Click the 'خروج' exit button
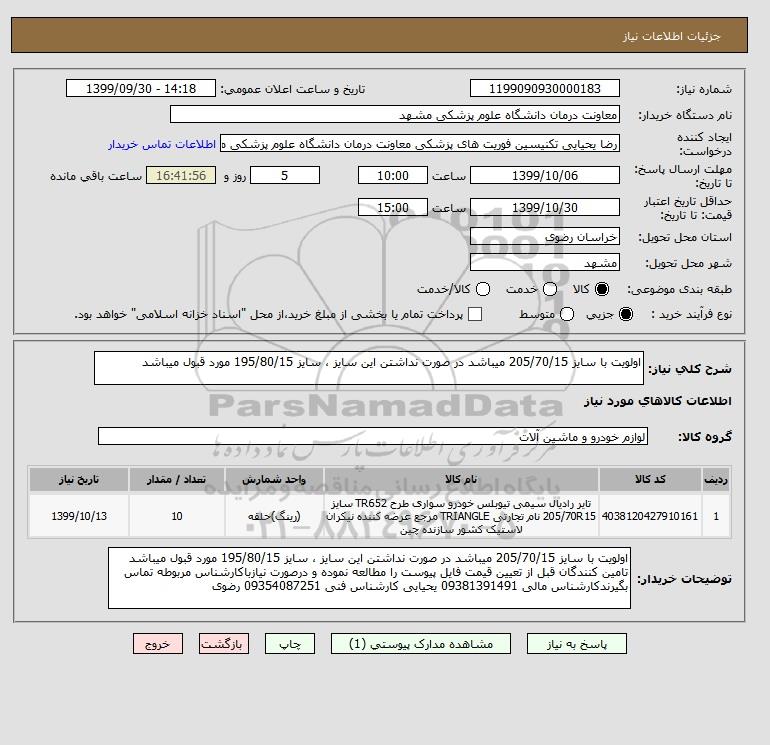 (x=158, y=643)
